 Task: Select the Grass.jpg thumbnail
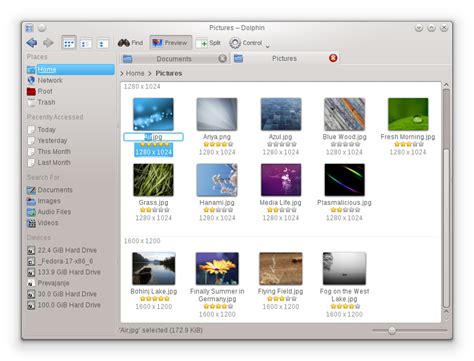[x=153, y=180]
